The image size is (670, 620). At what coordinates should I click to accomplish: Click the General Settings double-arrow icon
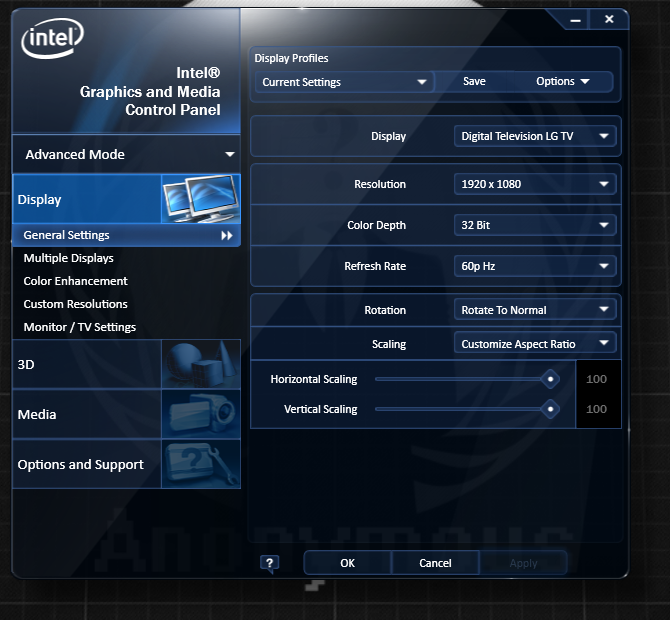(227, 235)
